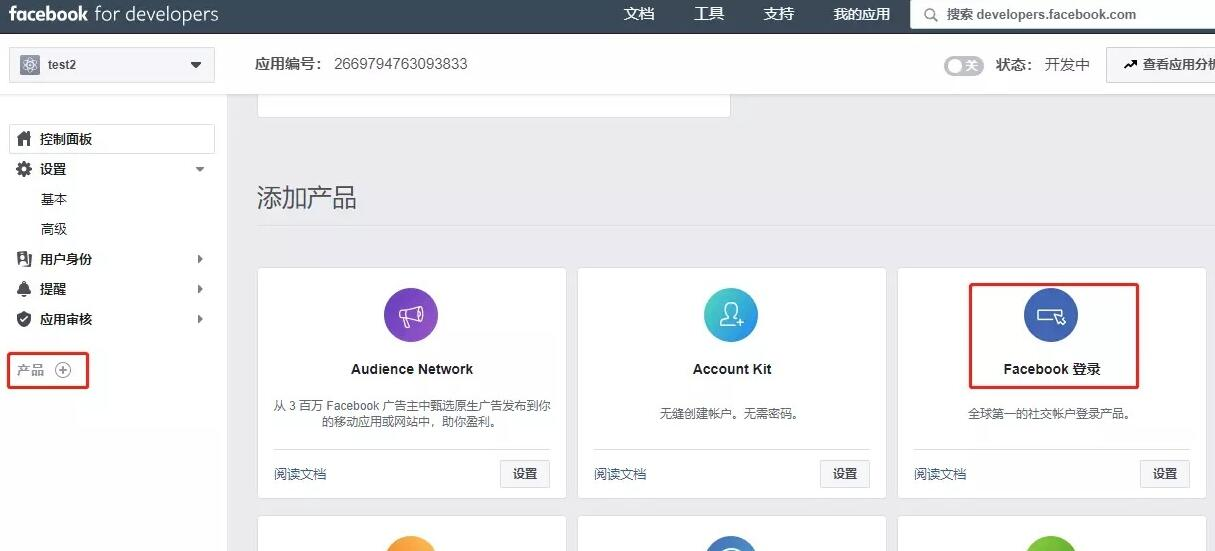The image size is (1215, 551).
Task: Click the 设置 gear icon in sidebar
Action: (x=25, y=169)
